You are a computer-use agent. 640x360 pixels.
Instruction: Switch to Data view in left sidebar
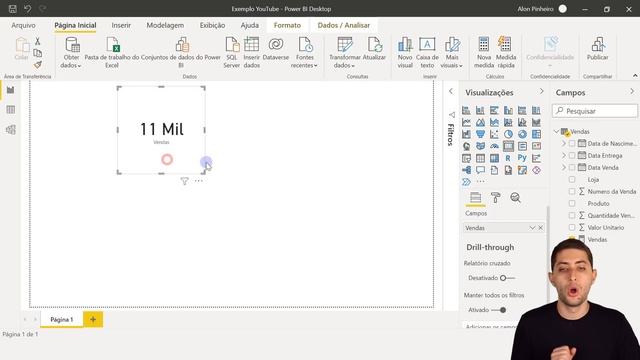click(11, 109)
